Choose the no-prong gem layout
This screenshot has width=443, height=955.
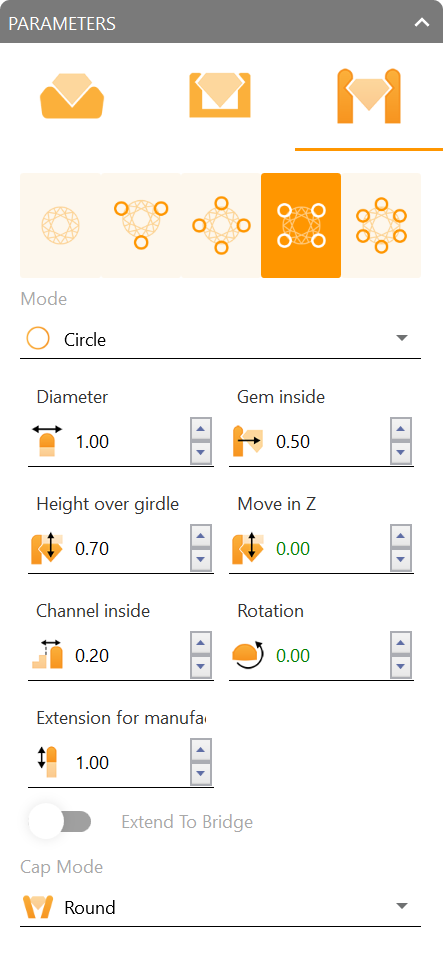point(60,225)
